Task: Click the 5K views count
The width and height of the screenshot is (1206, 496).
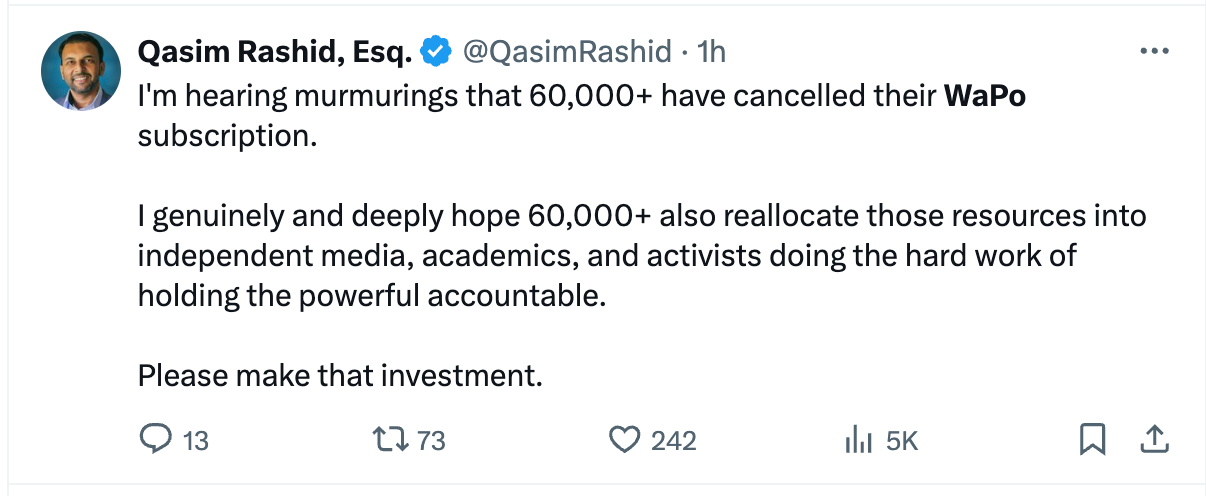Action: [902, 440]
